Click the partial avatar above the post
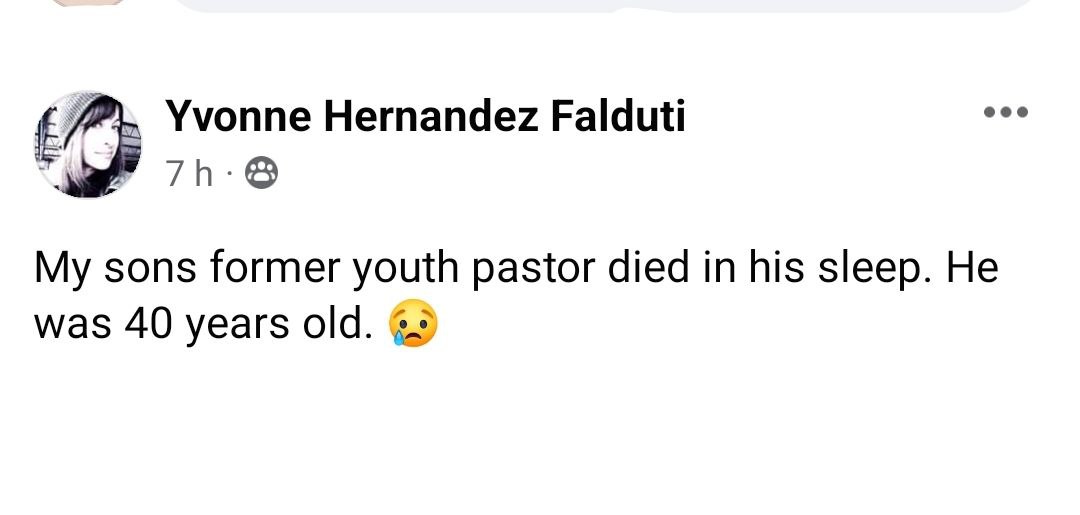Image resolution: width=1080 pixels, height=515 pixels. coord(88,4)
